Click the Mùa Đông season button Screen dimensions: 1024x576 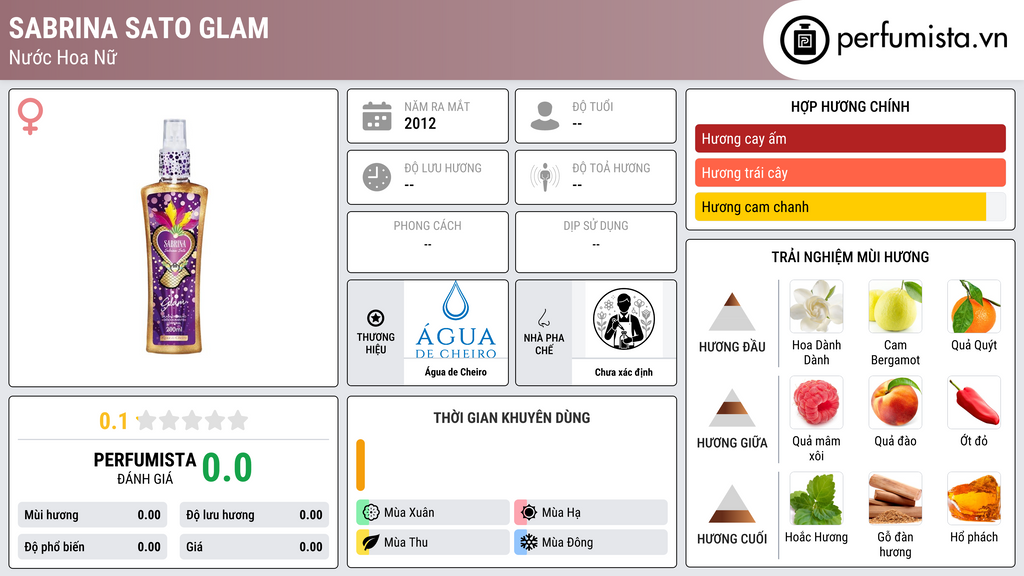[x=591, y=542]
